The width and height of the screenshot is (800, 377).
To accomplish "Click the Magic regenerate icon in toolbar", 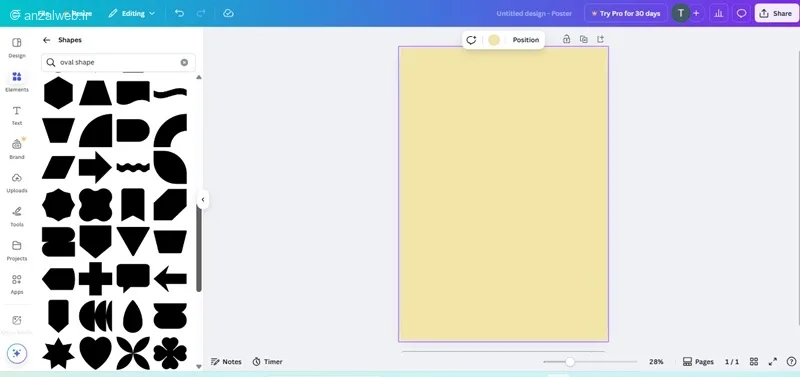I will (x=471, y=40).
